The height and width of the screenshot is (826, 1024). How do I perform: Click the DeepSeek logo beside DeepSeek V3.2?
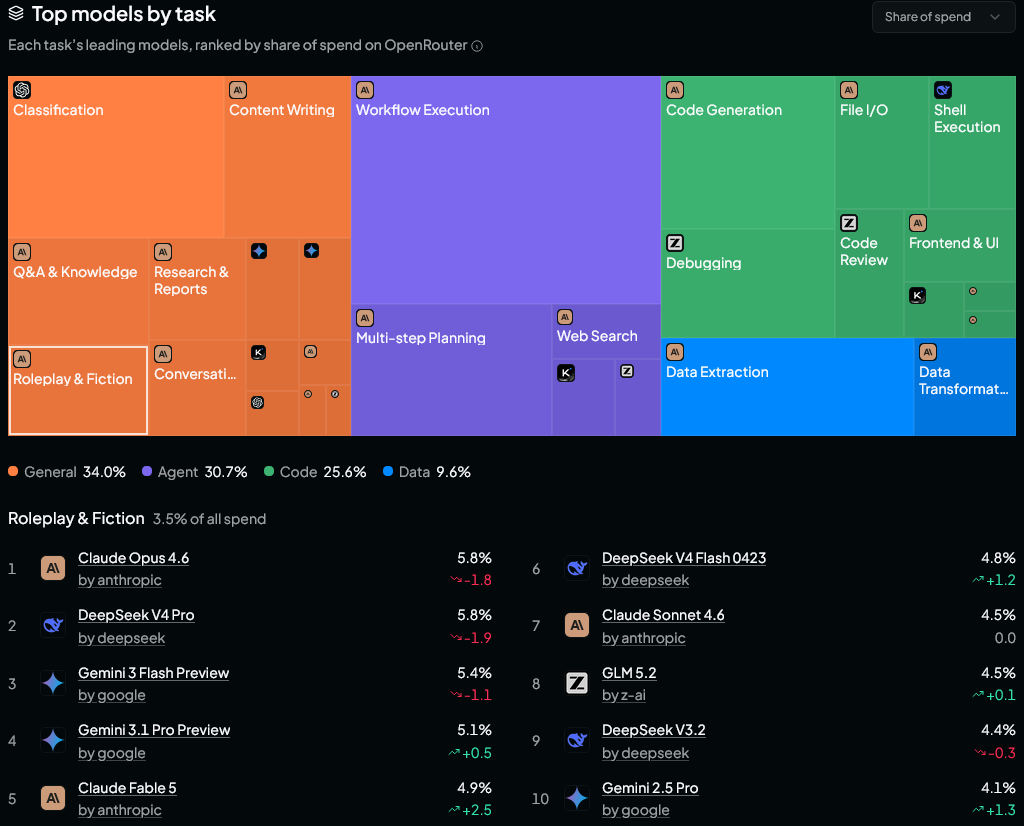(x=577, y=740)
